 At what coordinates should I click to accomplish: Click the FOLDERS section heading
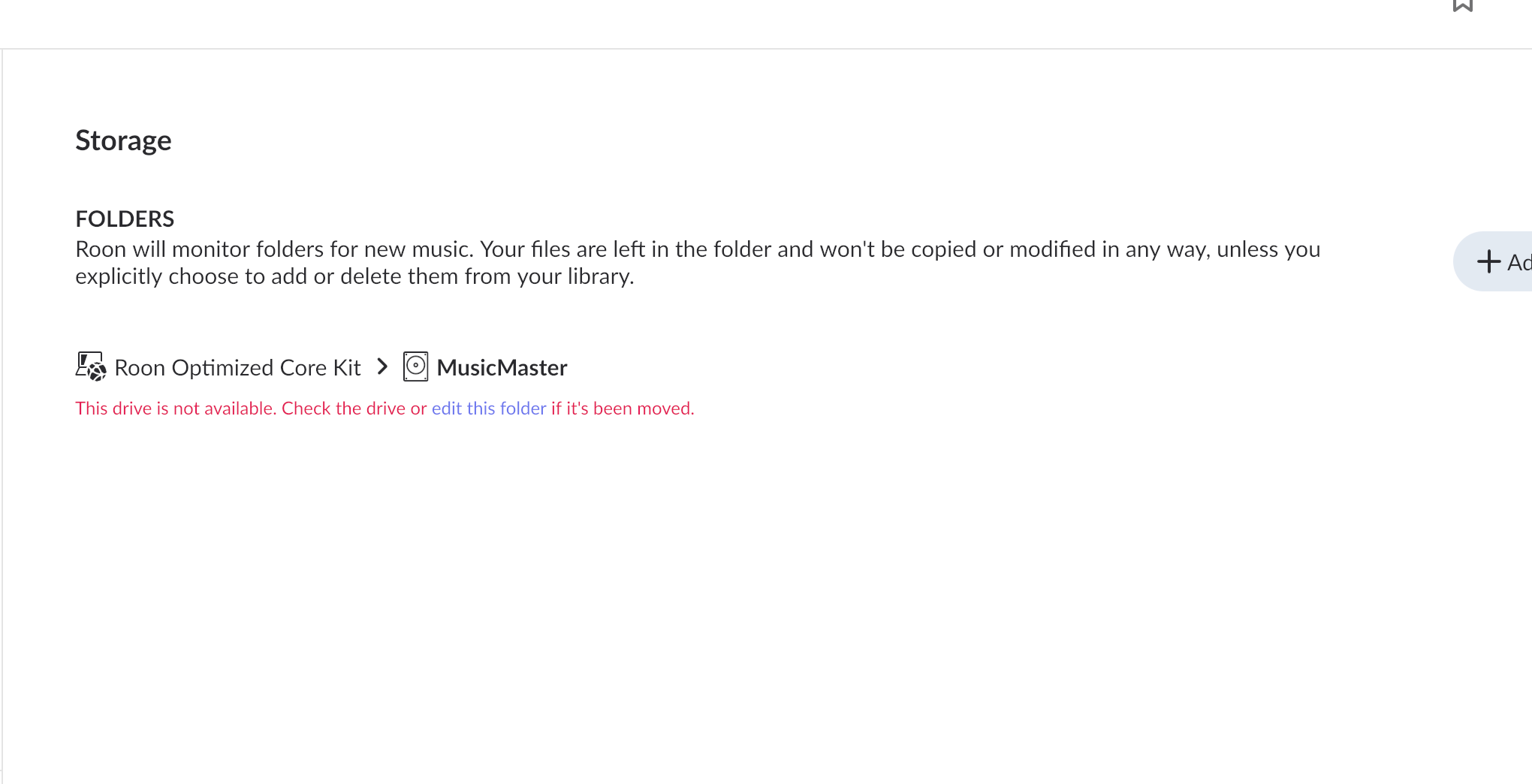click(x=125, y=219)
